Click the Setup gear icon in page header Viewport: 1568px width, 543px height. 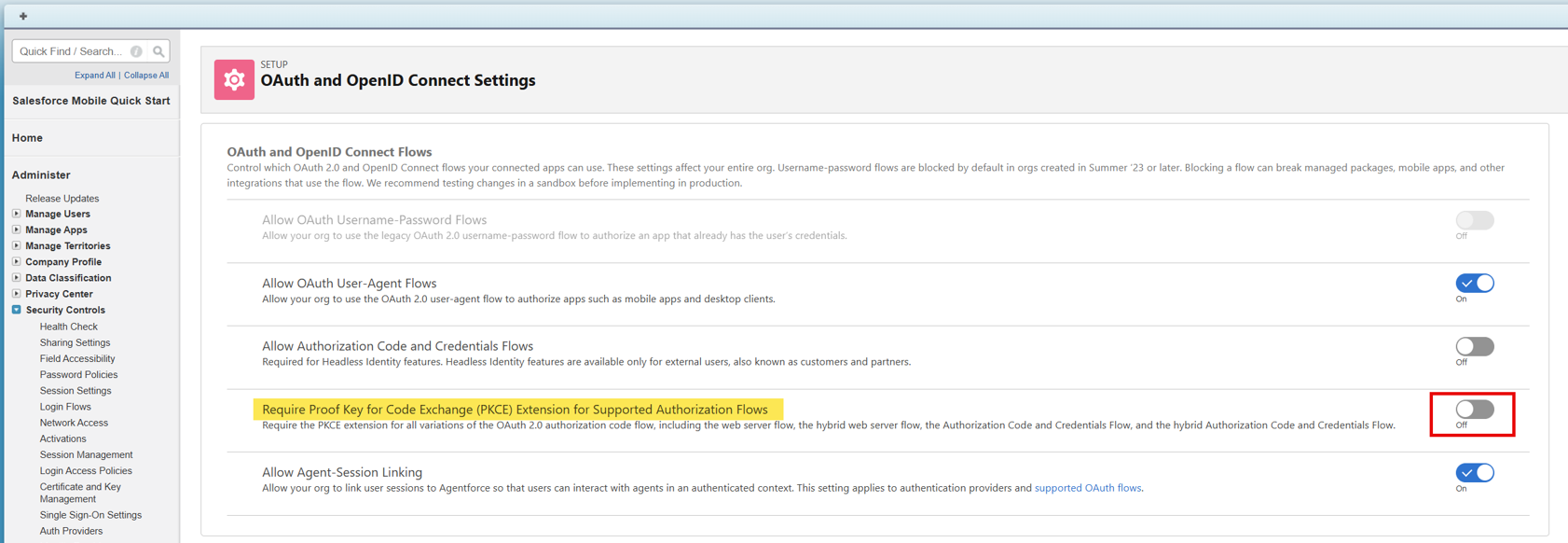234,80
